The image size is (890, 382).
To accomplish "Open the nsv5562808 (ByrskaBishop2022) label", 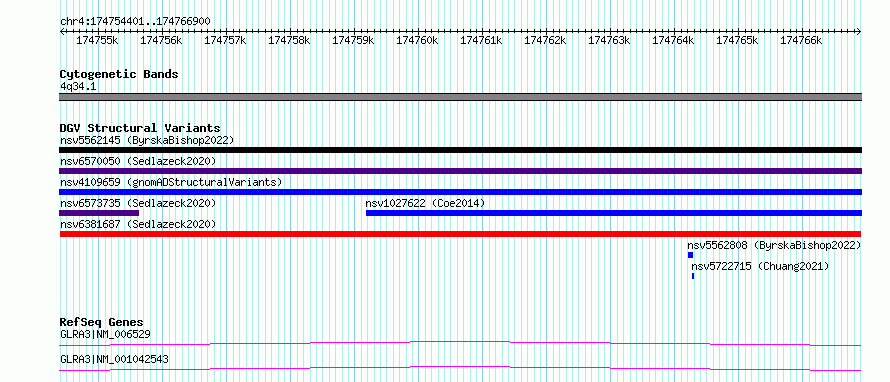I will 774,245.
